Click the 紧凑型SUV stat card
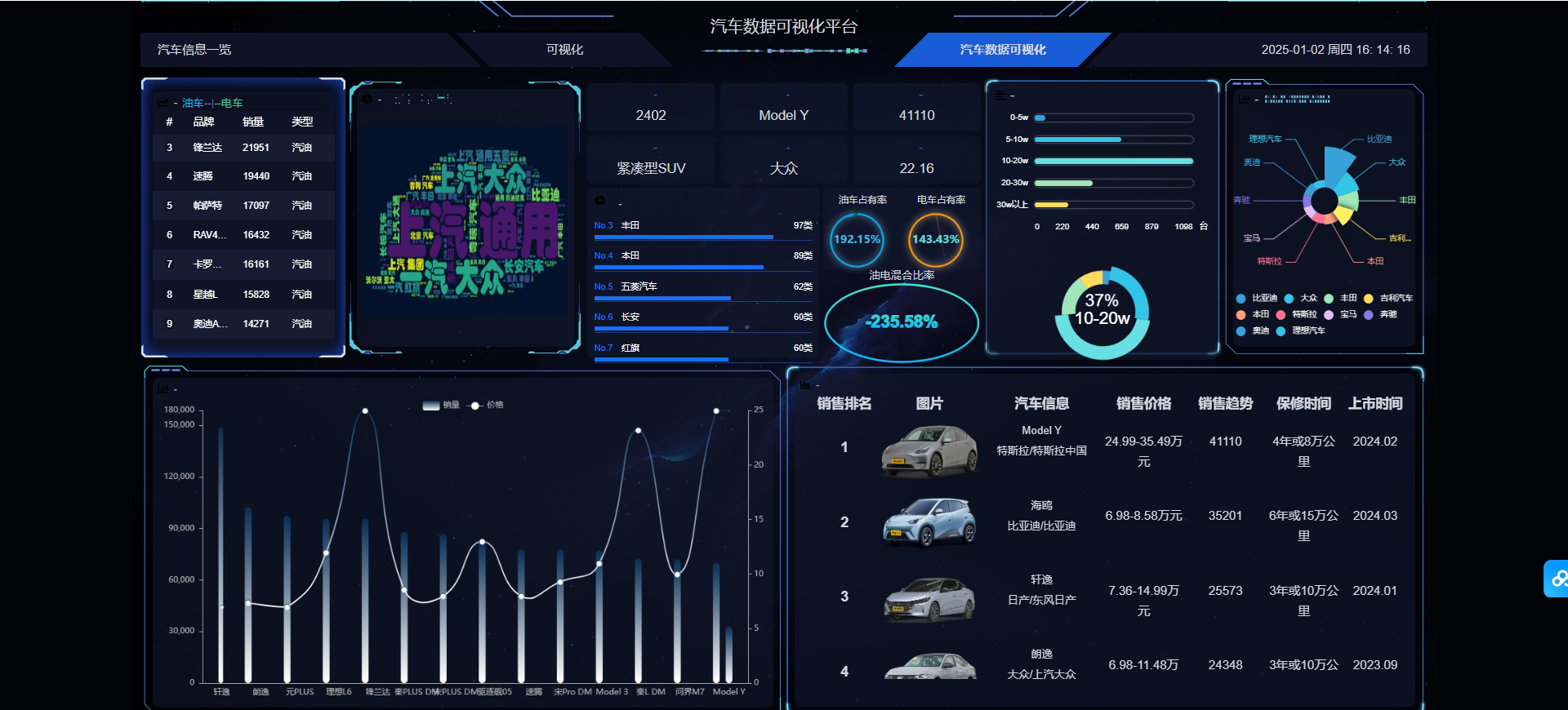 point(651,161)
